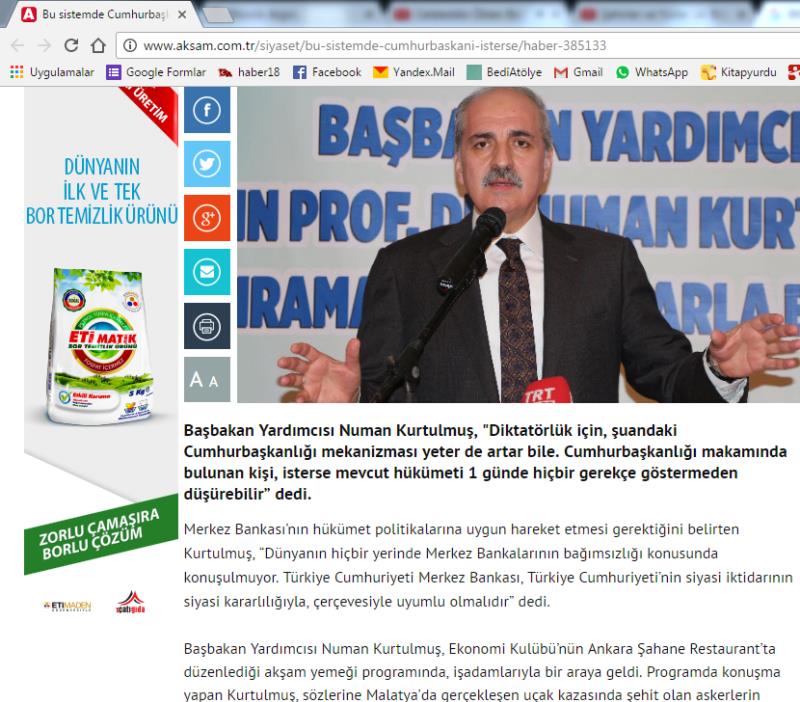
Task: Open Yandex.Mail bookmark
Action: tap(414, 72)
